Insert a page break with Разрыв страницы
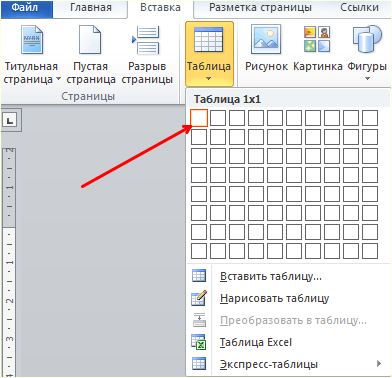The height and width of the screenshot is (378, 392). point(147,55)
